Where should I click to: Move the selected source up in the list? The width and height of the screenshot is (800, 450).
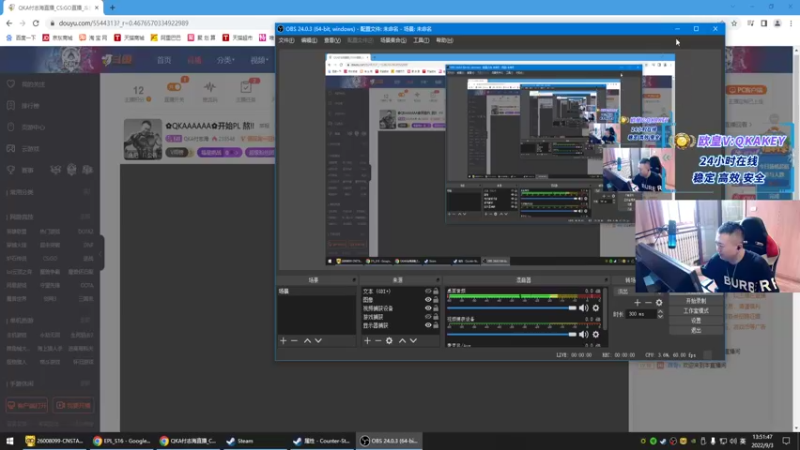(402, 340)
